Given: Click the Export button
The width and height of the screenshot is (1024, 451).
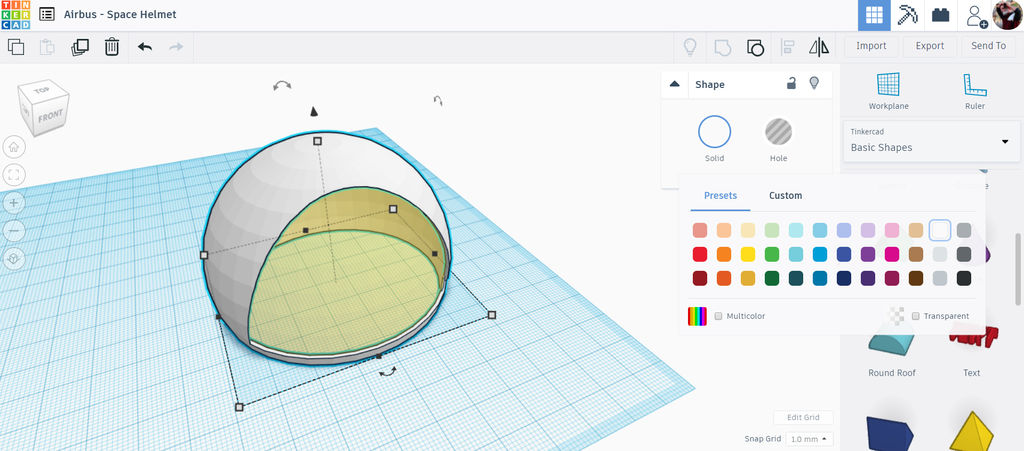Looking at the screenshot, I should pos(930,46).
